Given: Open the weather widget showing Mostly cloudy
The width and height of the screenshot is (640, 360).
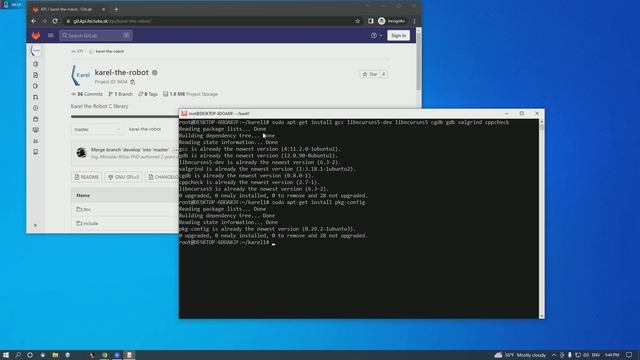Looking at the screenshot, I should pos(520,355).
